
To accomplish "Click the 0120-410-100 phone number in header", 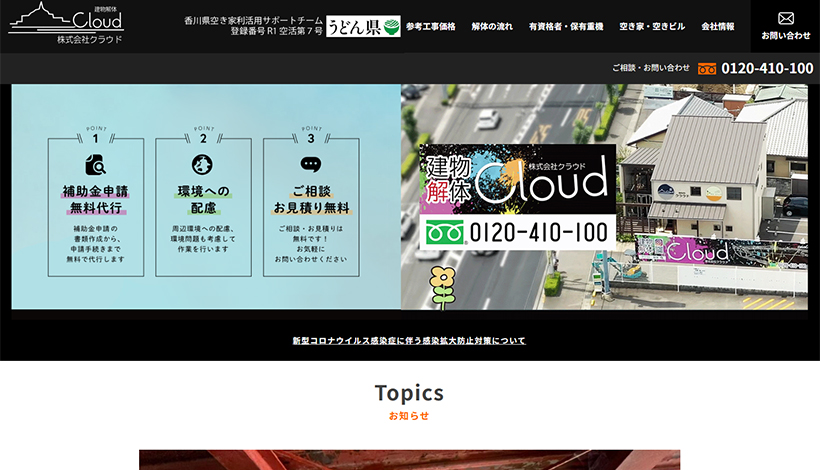I will tap(767, 69).
